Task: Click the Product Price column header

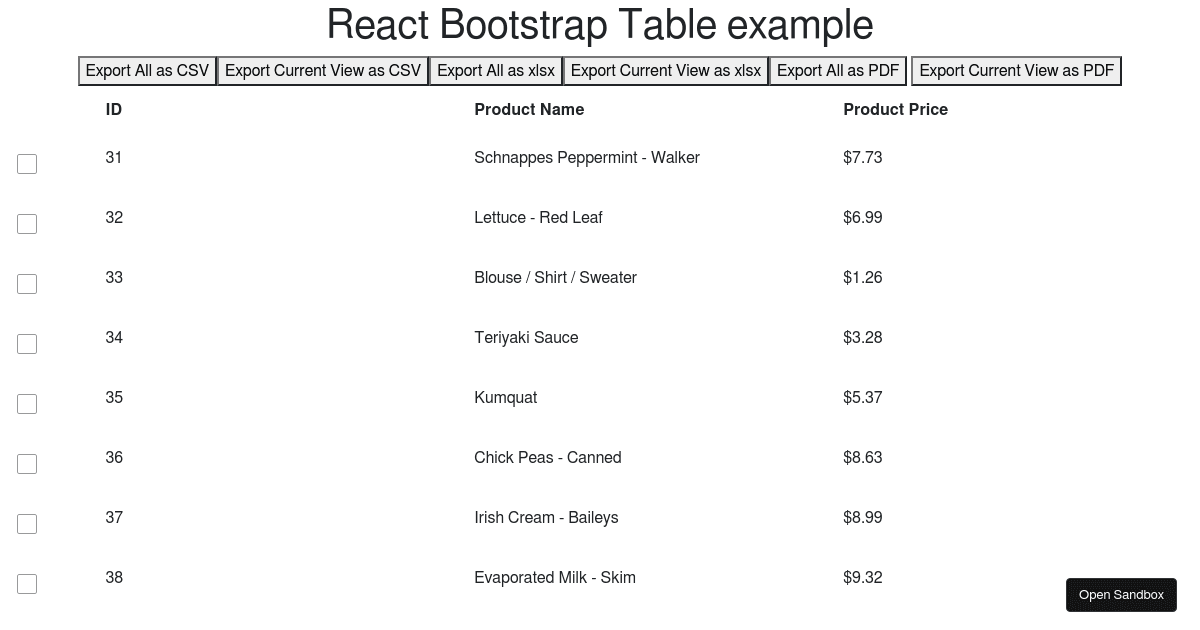Action: coord(895,110)
